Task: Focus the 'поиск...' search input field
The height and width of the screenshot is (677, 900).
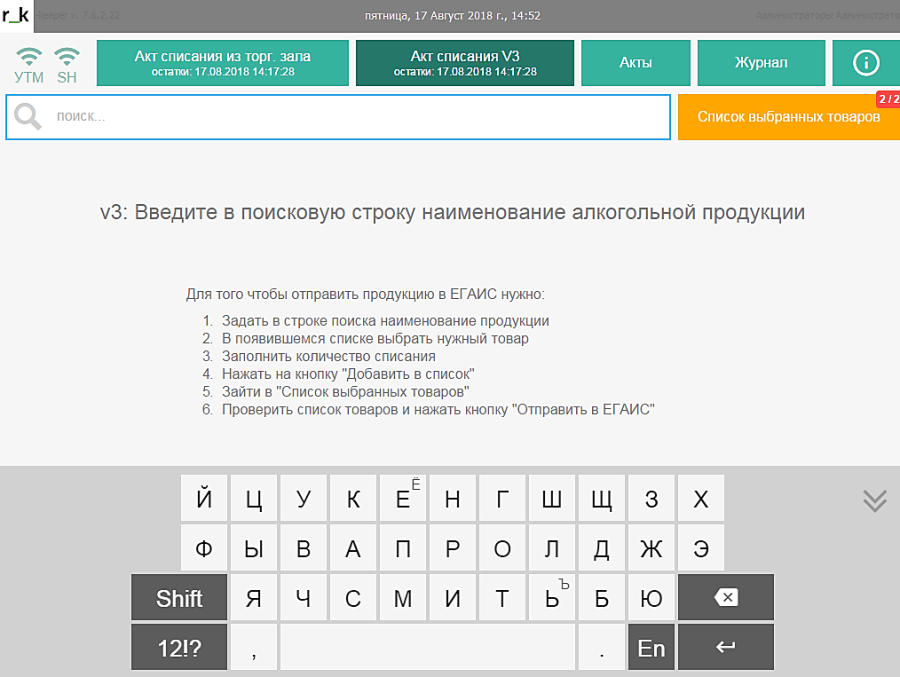Action: click(x=360, y=117)
